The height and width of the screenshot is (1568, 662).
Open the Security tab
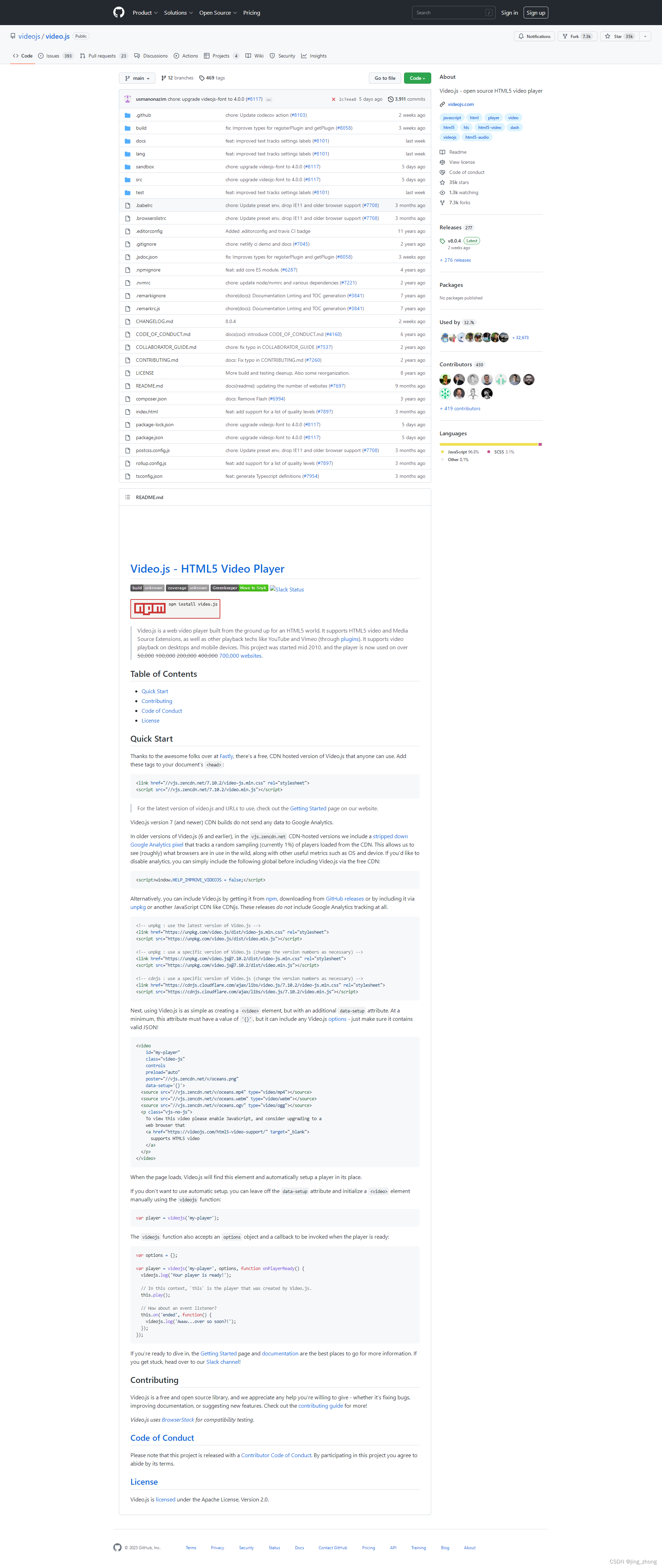click(x=283, y=56)
